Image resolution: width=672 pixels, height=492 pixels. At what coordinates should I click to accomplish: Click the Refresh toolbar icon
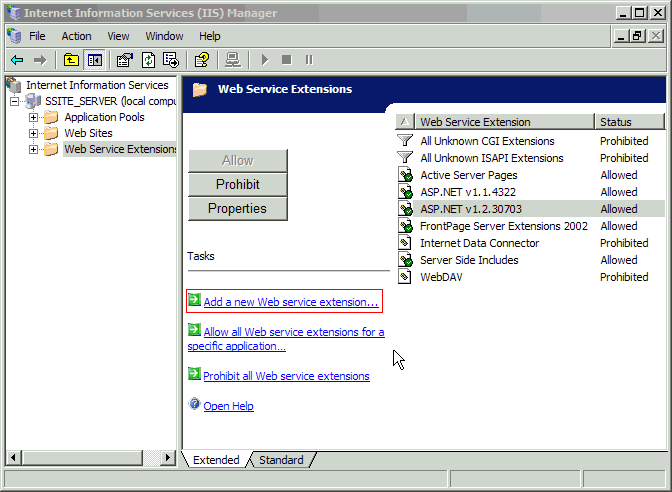point(148,60)
